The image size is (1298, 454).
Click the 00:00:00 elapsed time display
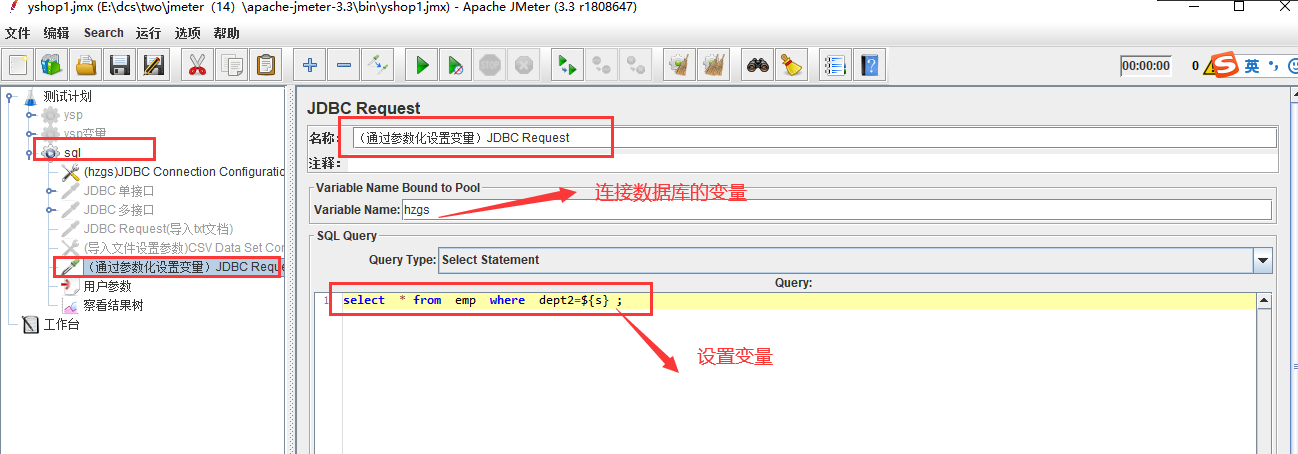click(1146, 66)
